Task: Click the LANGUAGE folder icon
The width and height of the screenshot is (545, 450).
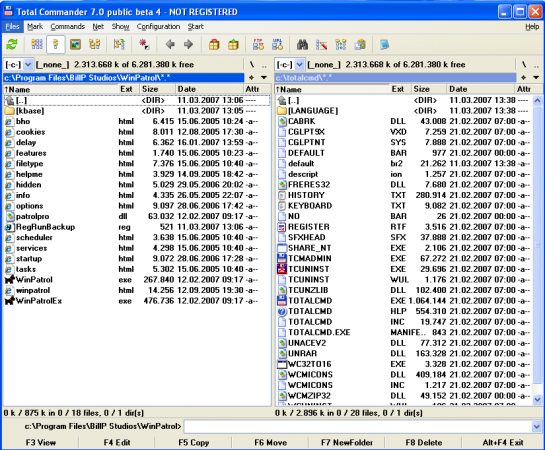Action: coord(282,111)
